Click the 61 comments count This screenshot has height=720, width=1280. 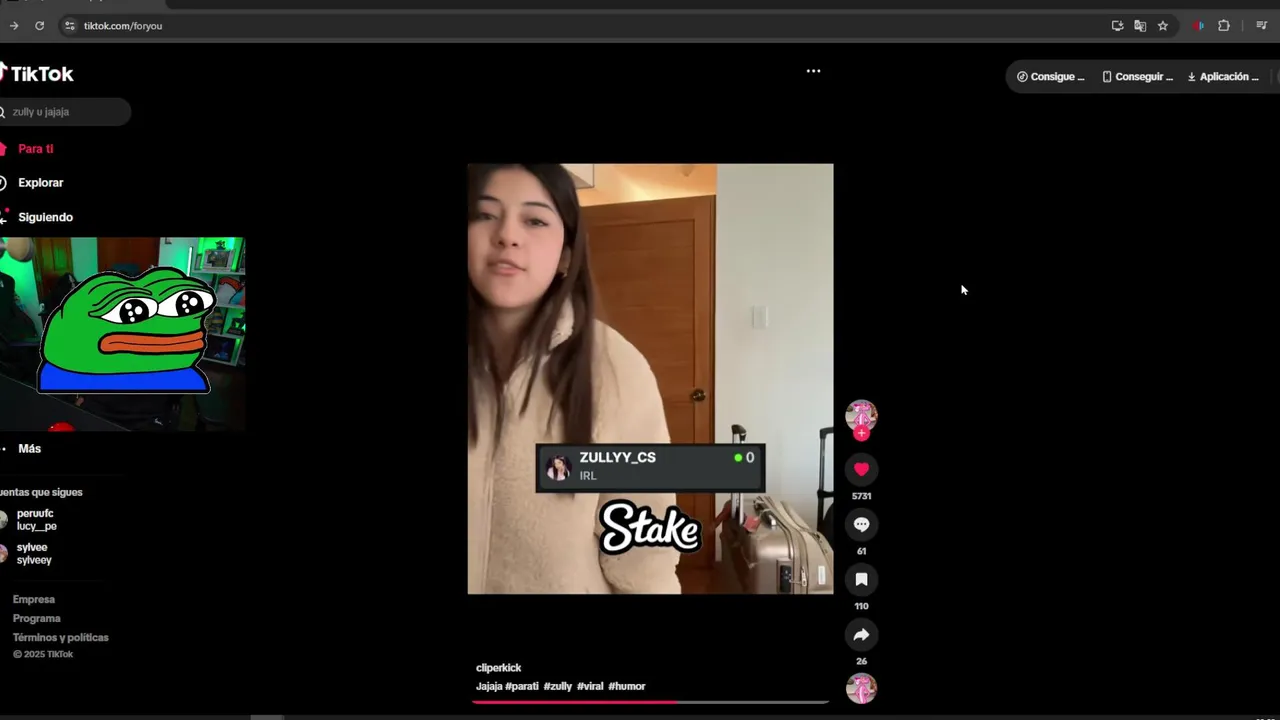(x=861, y=551)
